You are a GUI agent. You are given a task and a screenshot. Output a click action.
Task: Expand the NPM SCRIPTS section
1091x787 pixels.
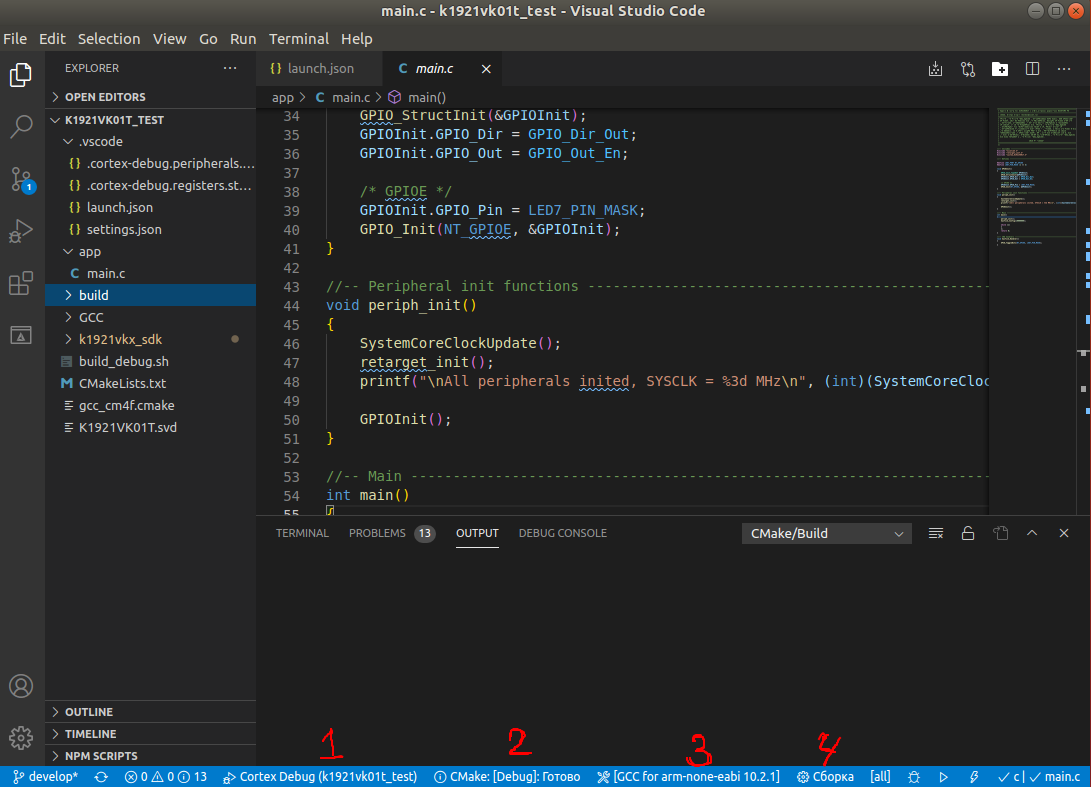(150, 756)
